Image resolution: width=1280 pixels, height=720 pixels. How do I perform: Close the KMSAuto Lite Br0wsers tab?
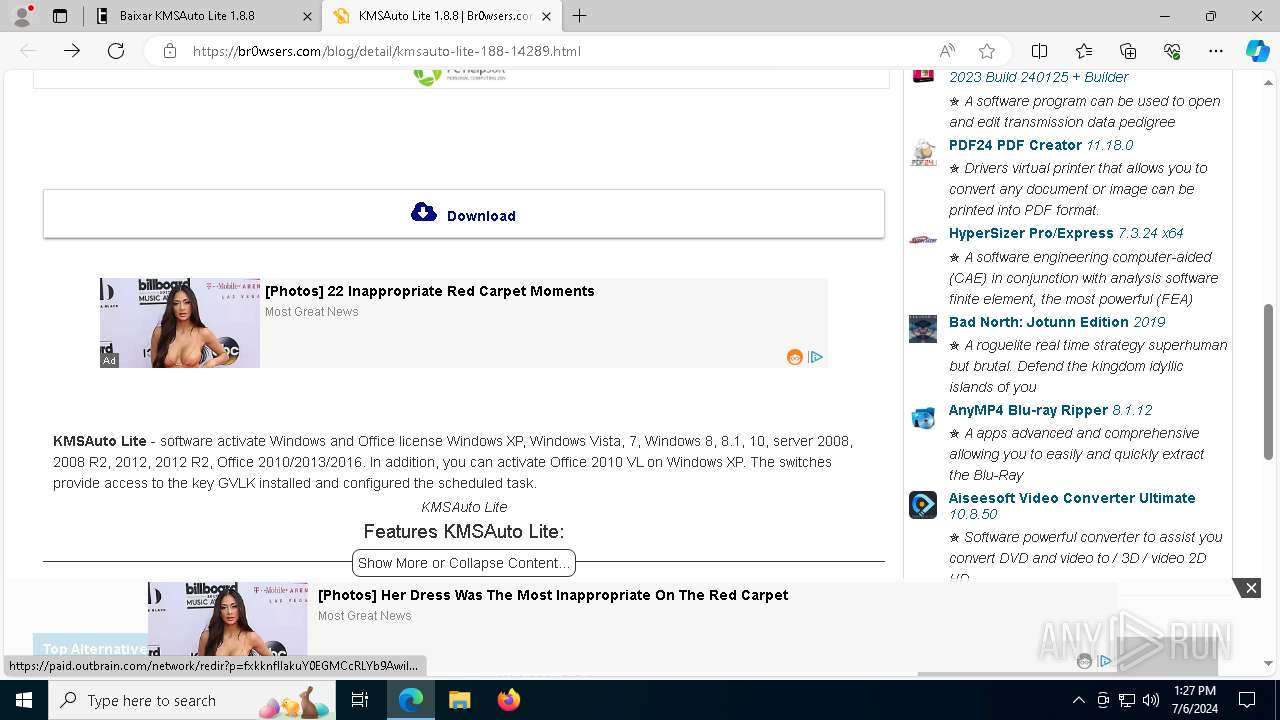[546, 16]
